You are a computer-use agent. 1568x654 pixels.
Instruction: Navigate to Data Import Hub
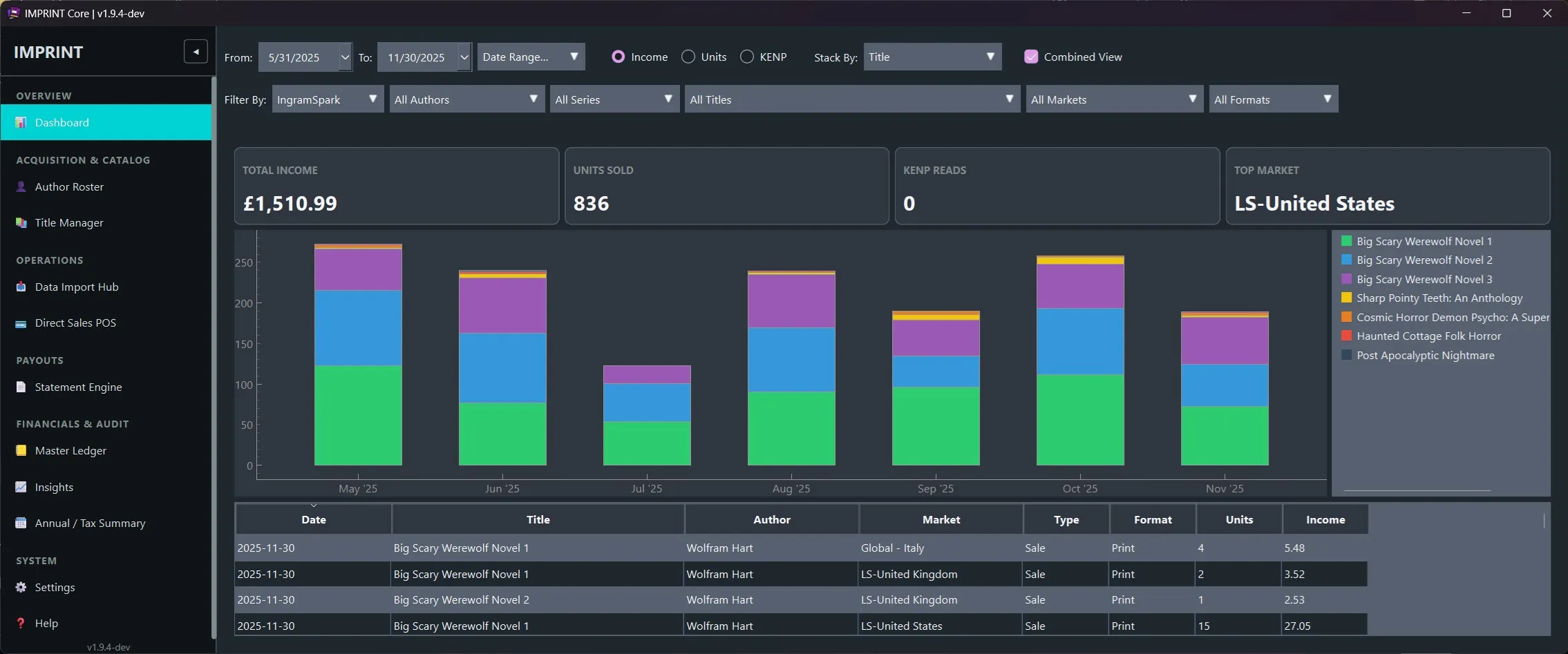pos(106,287)
